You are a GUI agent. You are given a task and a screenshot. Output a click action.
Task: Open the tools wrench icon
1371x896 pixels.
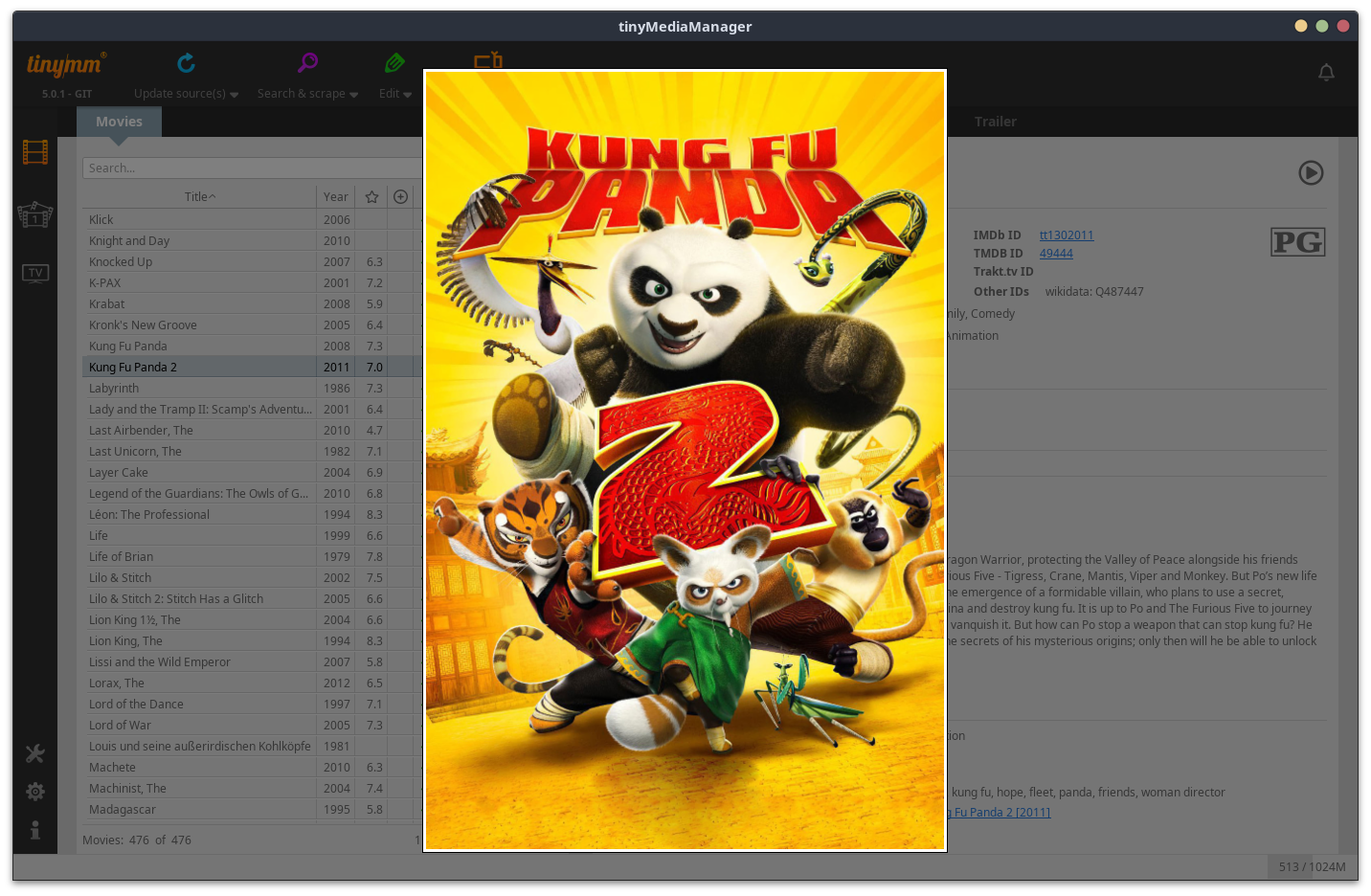(x=35, y=754)
